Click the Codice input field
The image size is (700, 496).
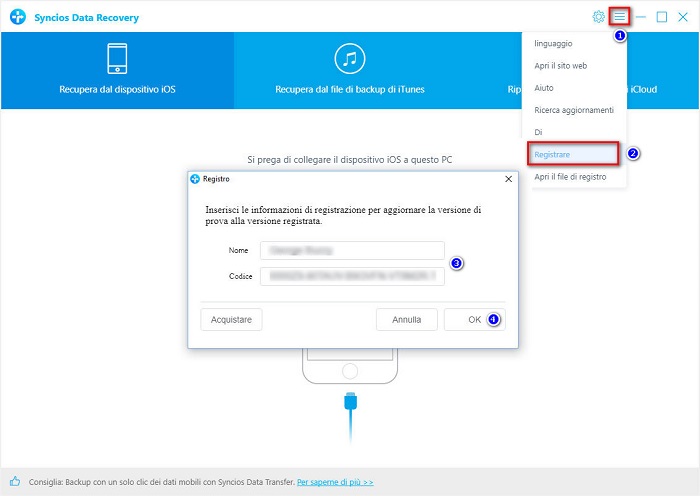[352, 276]
